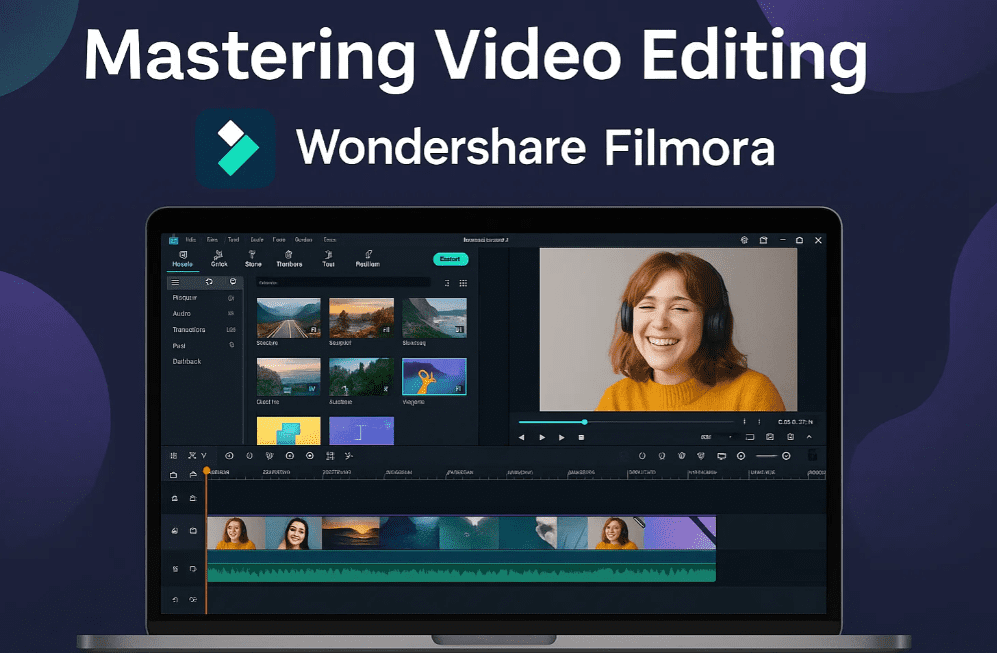
Task: Select the Transitions category in the sidebar
Action: tap(189, 329)
